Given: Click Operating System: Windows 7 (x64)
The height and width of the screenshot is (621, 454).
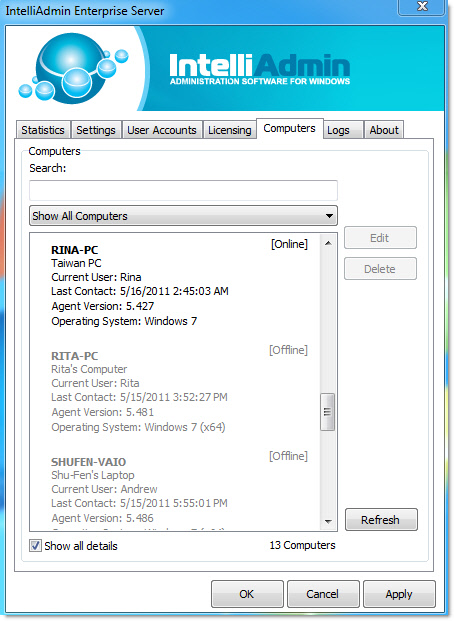Looking at the screenshot, I should [x=138, y=427].
